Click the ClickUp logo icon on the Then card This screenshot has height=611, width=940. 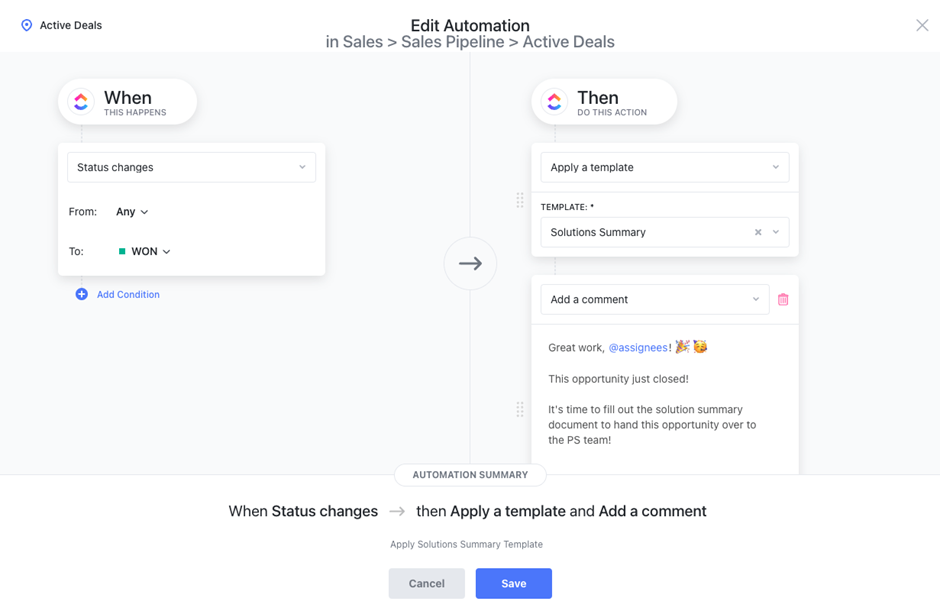(x=556, y=101)
